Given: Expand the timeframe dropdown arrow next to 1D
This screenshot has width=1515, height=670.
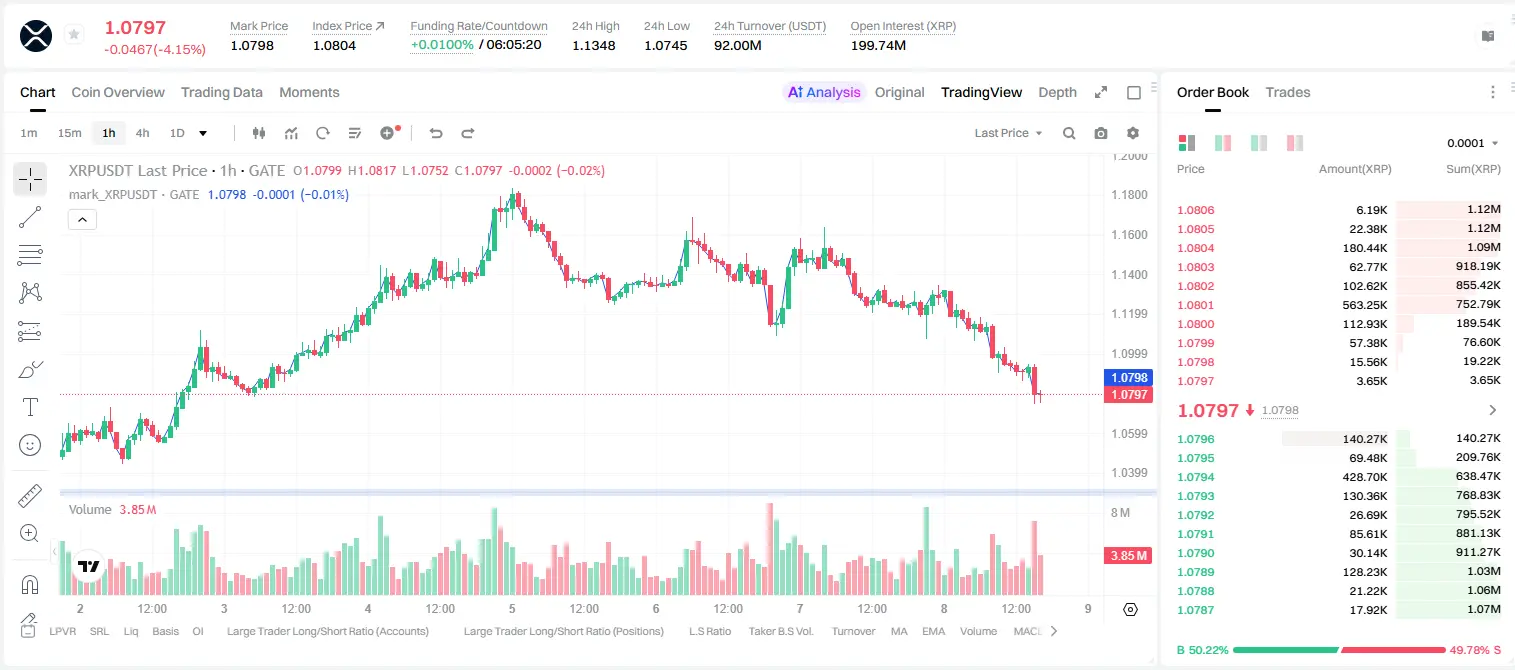Looking at the screenshot, I should [x=203, y=133].
